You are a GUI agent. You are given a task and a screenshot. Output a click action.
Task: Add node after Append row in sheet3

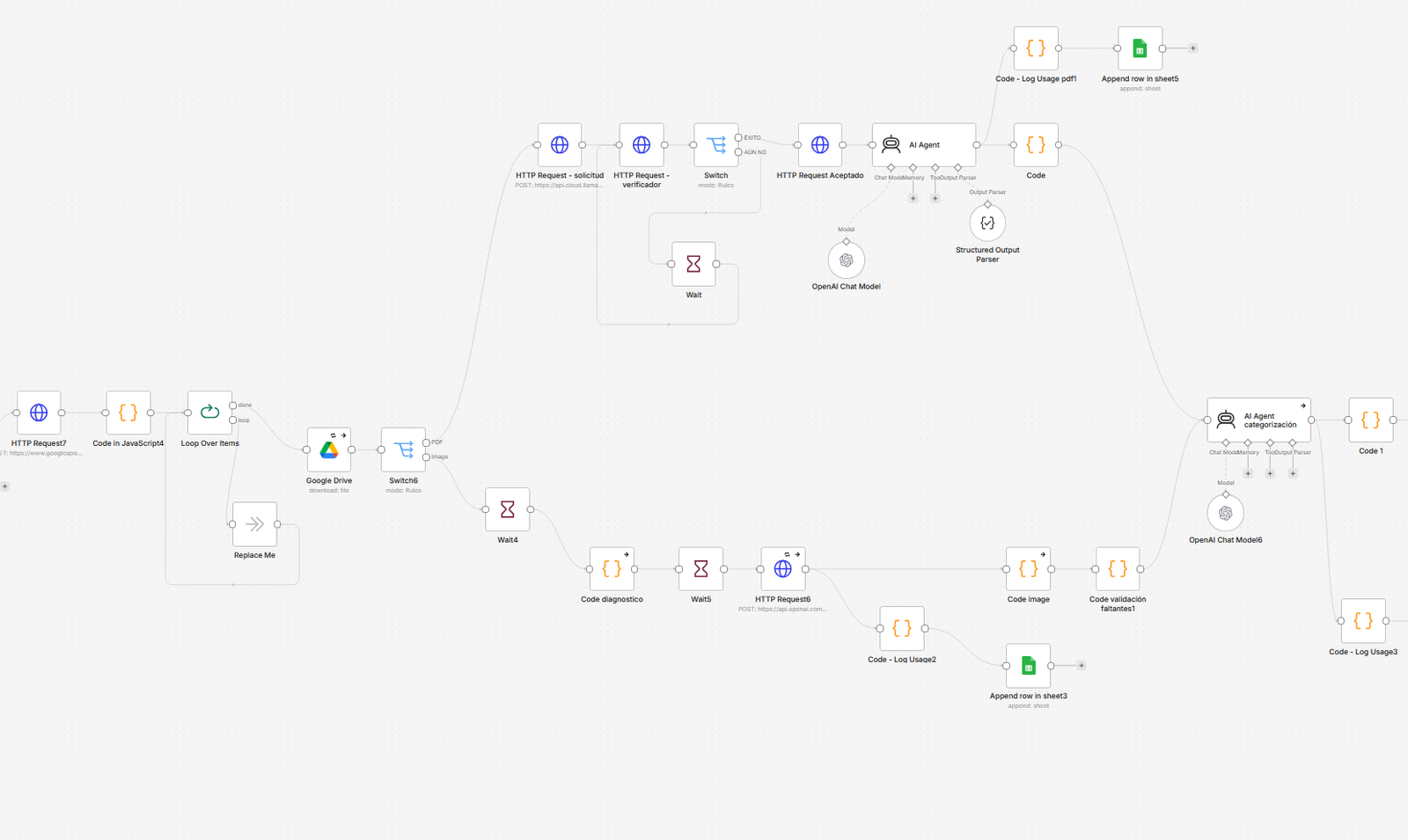(1082, 666)
